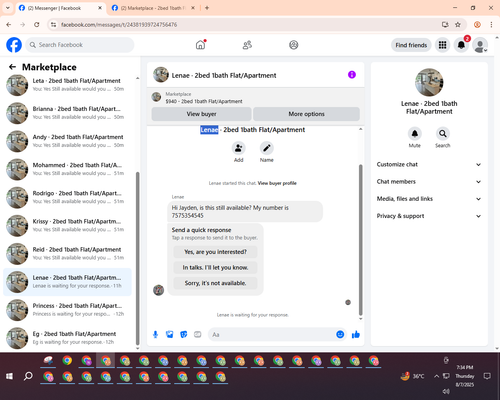Choose a sticker icon
The image size is (500, 400).
point(184,334)
